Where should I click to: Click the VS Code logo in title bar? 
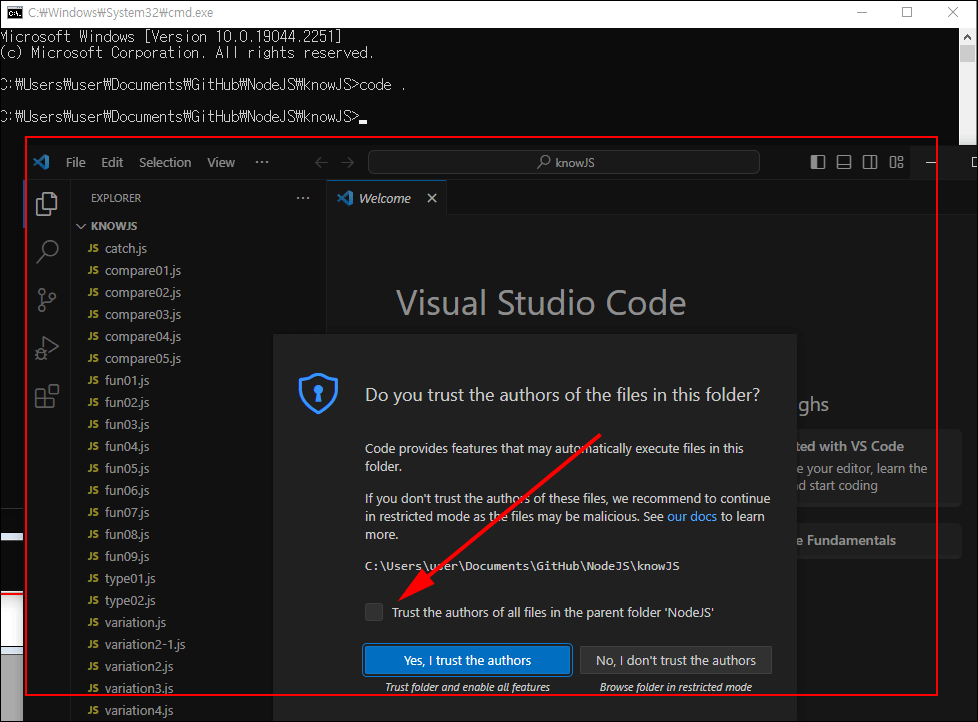41,162
